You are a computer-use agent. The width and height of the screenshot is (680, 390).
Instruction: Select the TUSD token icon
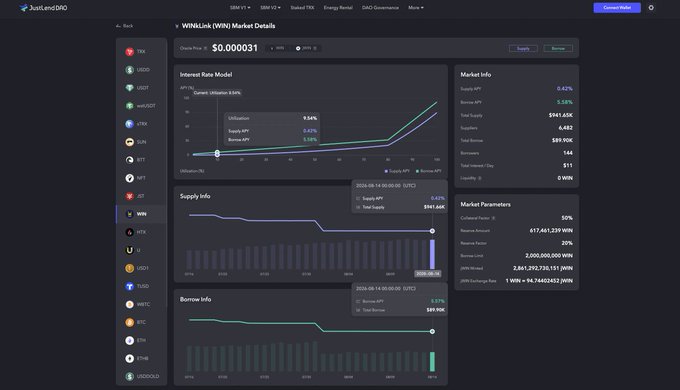[129, 286]
